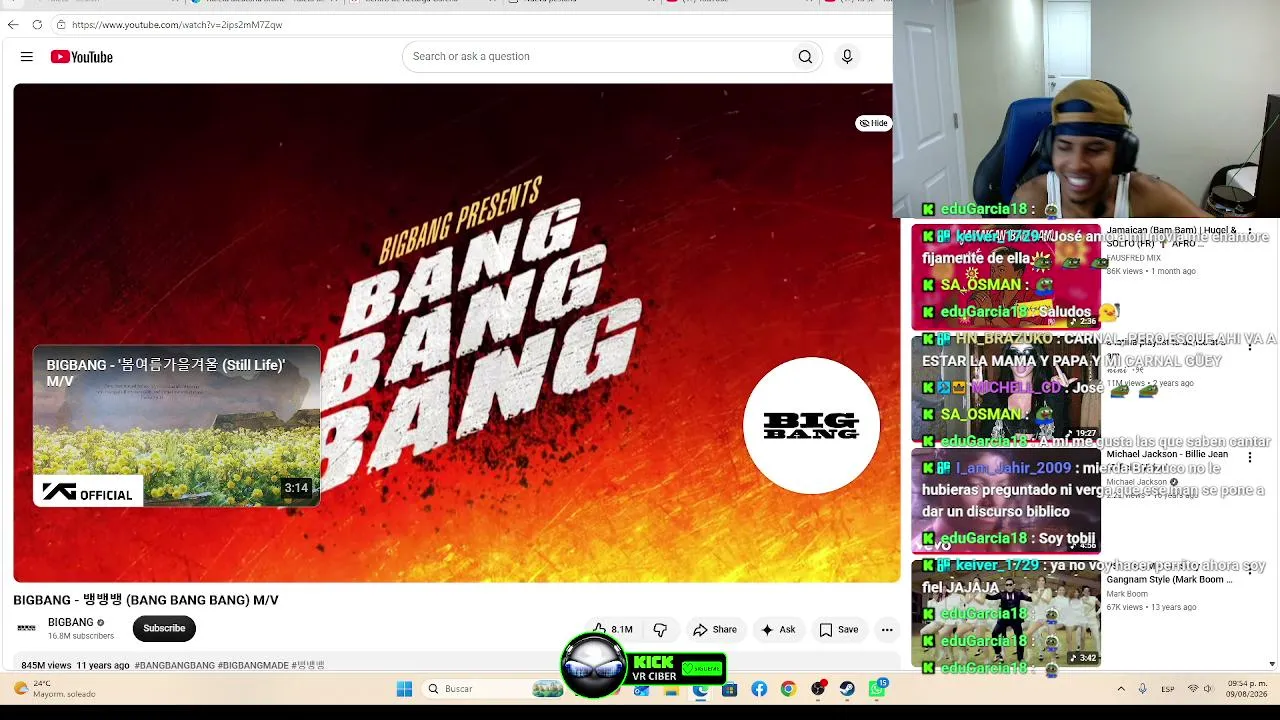
Task: Open the #BANGBANGBANG hashtag
Action: pos(175,665)
